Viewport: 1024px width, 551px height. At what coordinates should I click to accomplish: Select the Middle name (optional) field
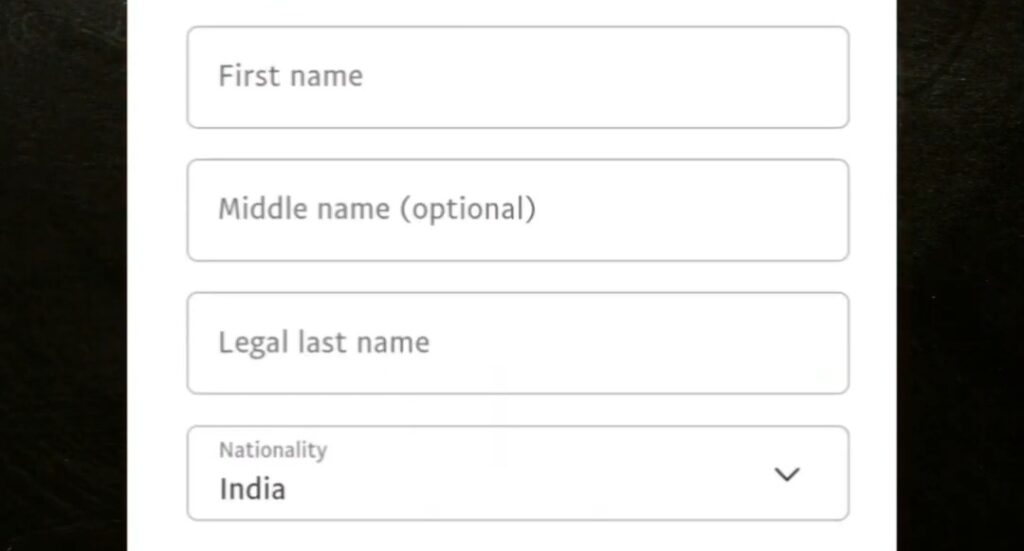pyautogui.click(x=518, y=210)
